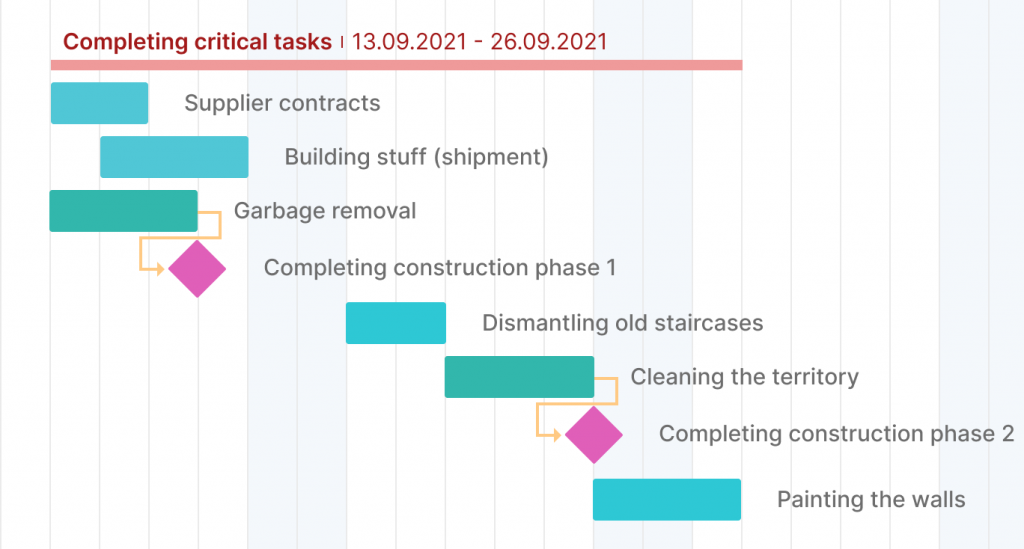Click the 'Supplier contracts' task label

[282, 103]
